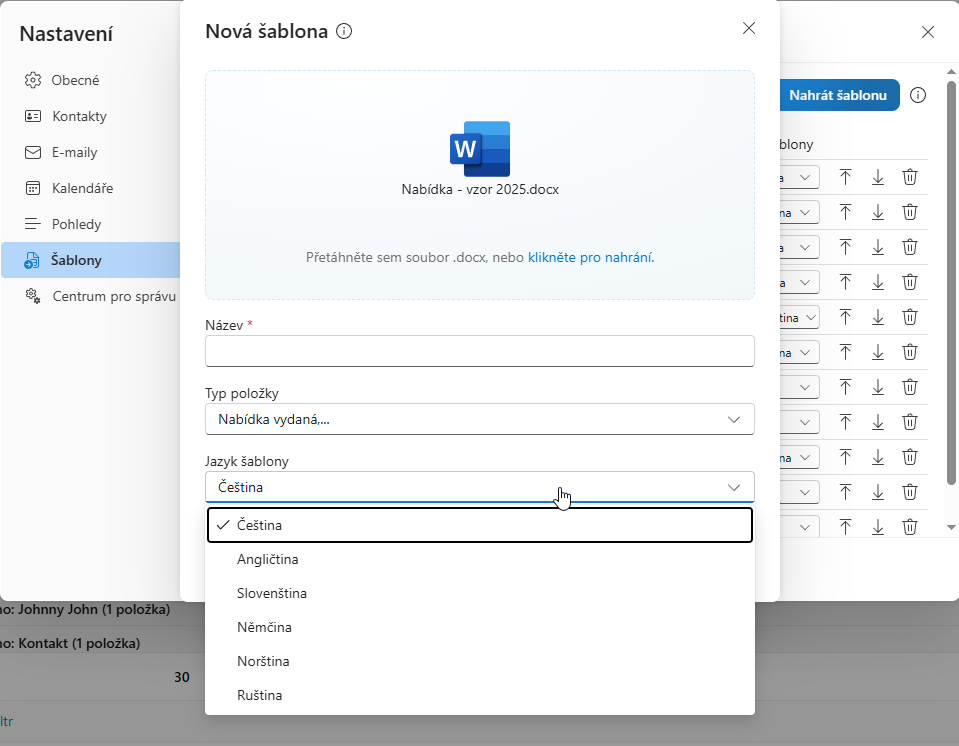Delete the first template using trash icon

click(910, 177)
